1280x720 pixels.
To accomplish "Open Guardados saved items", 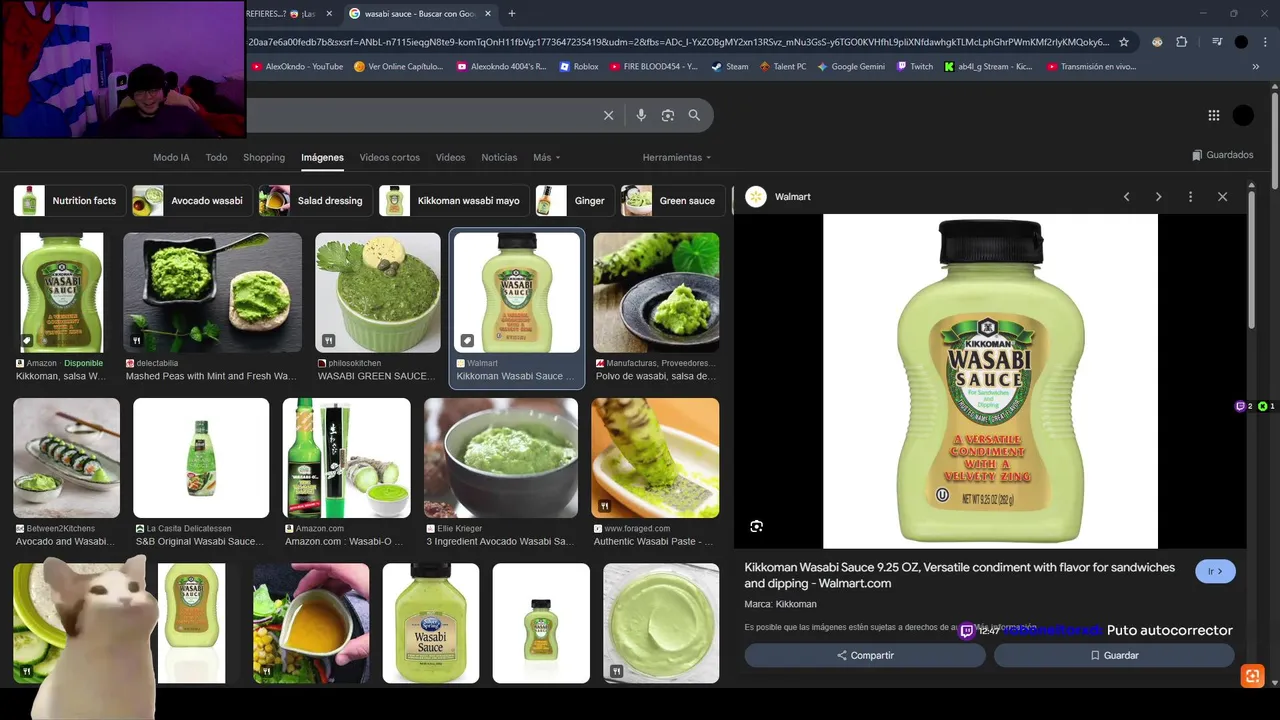I will click(x=1223, y=155).
